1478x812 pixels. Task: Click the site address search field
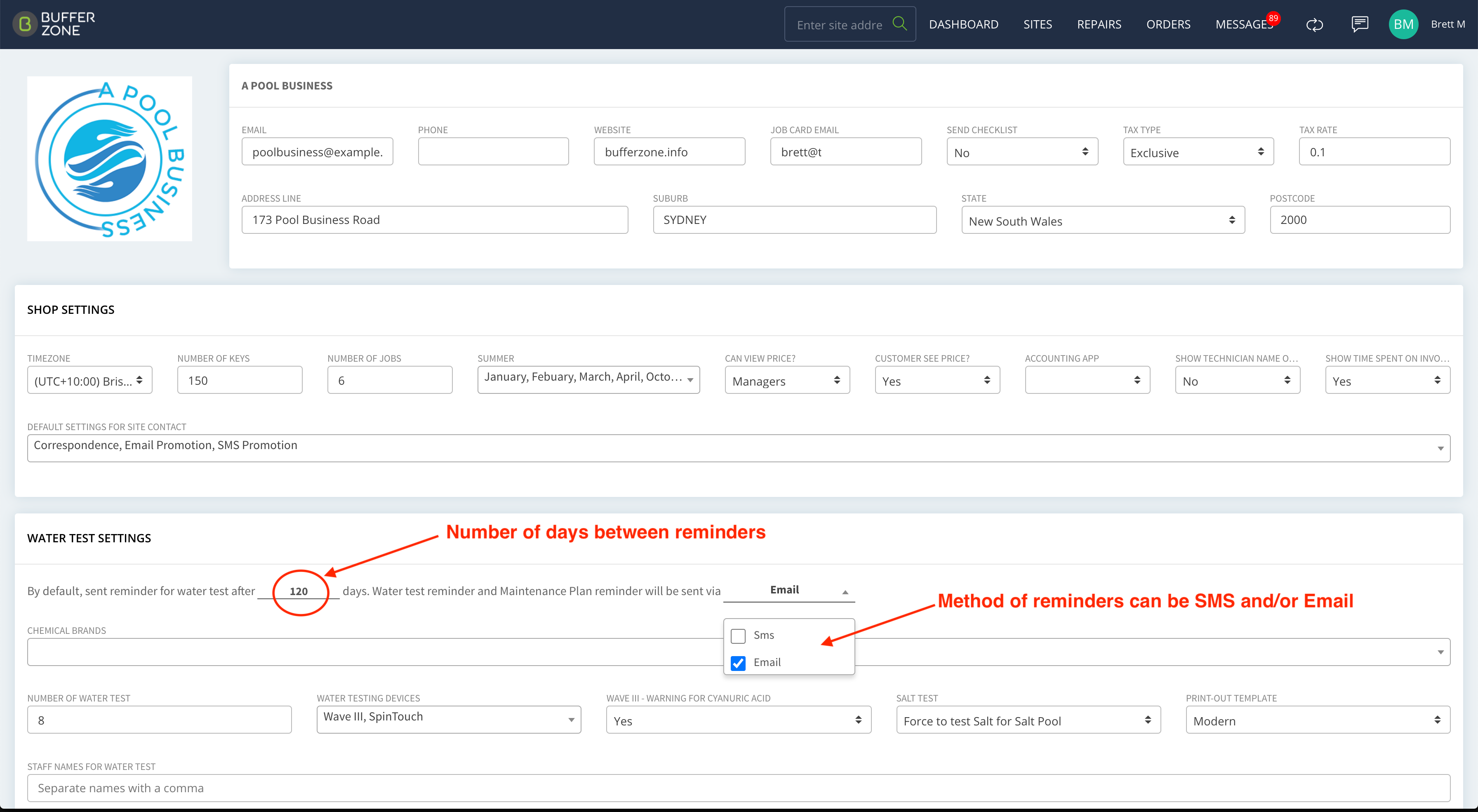[x=839, y=25]
